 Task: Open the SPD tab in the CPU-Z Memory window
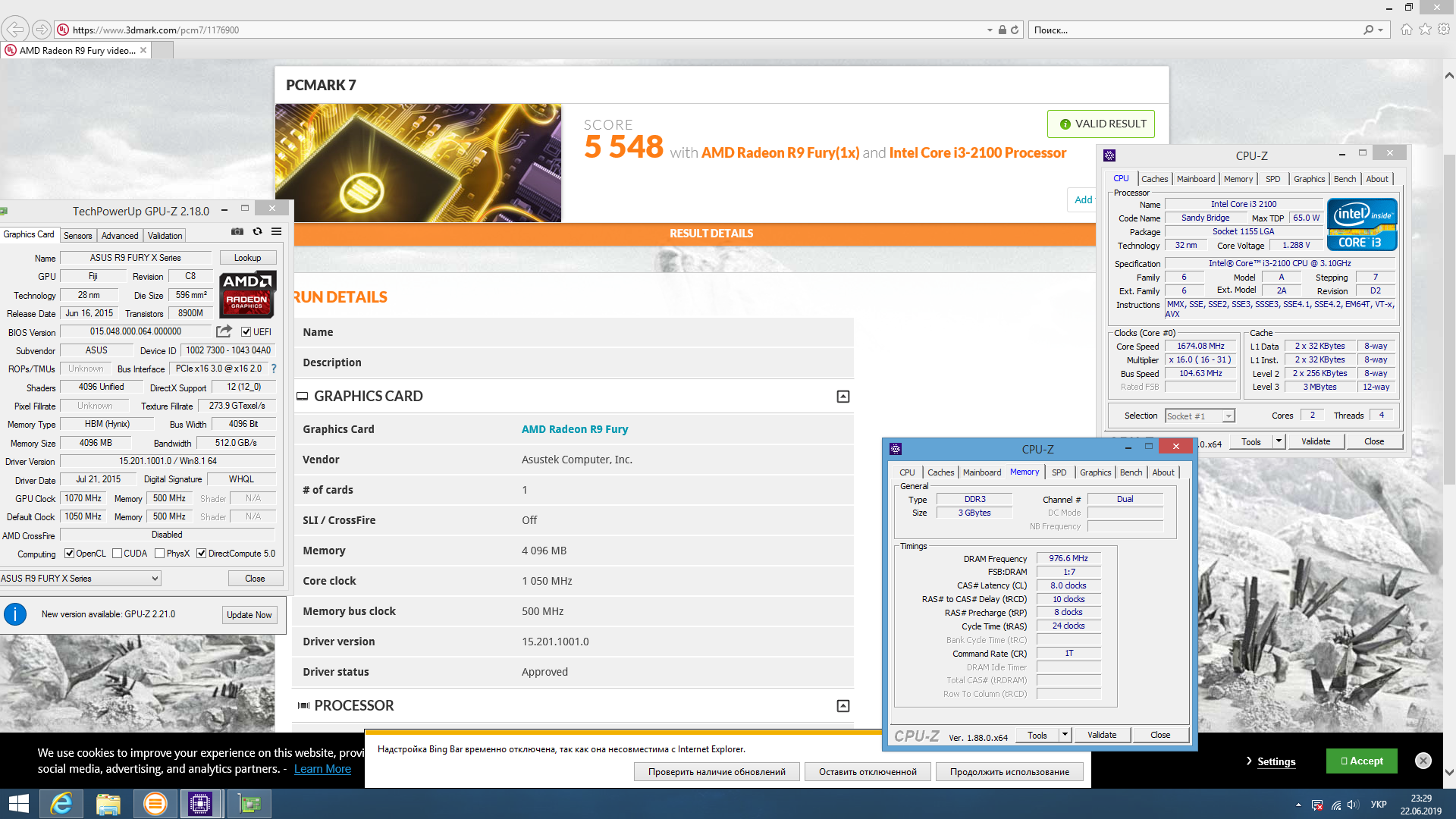(x=1059, y=472)
